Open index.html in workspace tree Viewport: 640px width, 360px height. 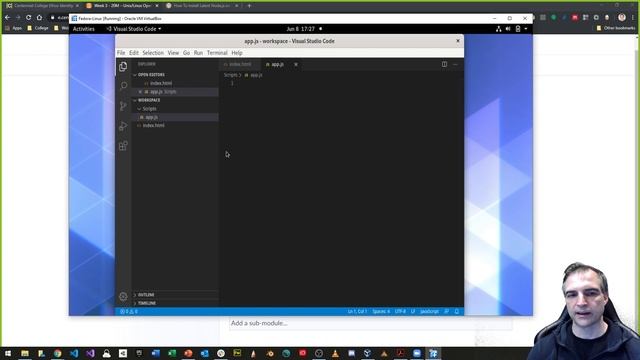(176, 125)
